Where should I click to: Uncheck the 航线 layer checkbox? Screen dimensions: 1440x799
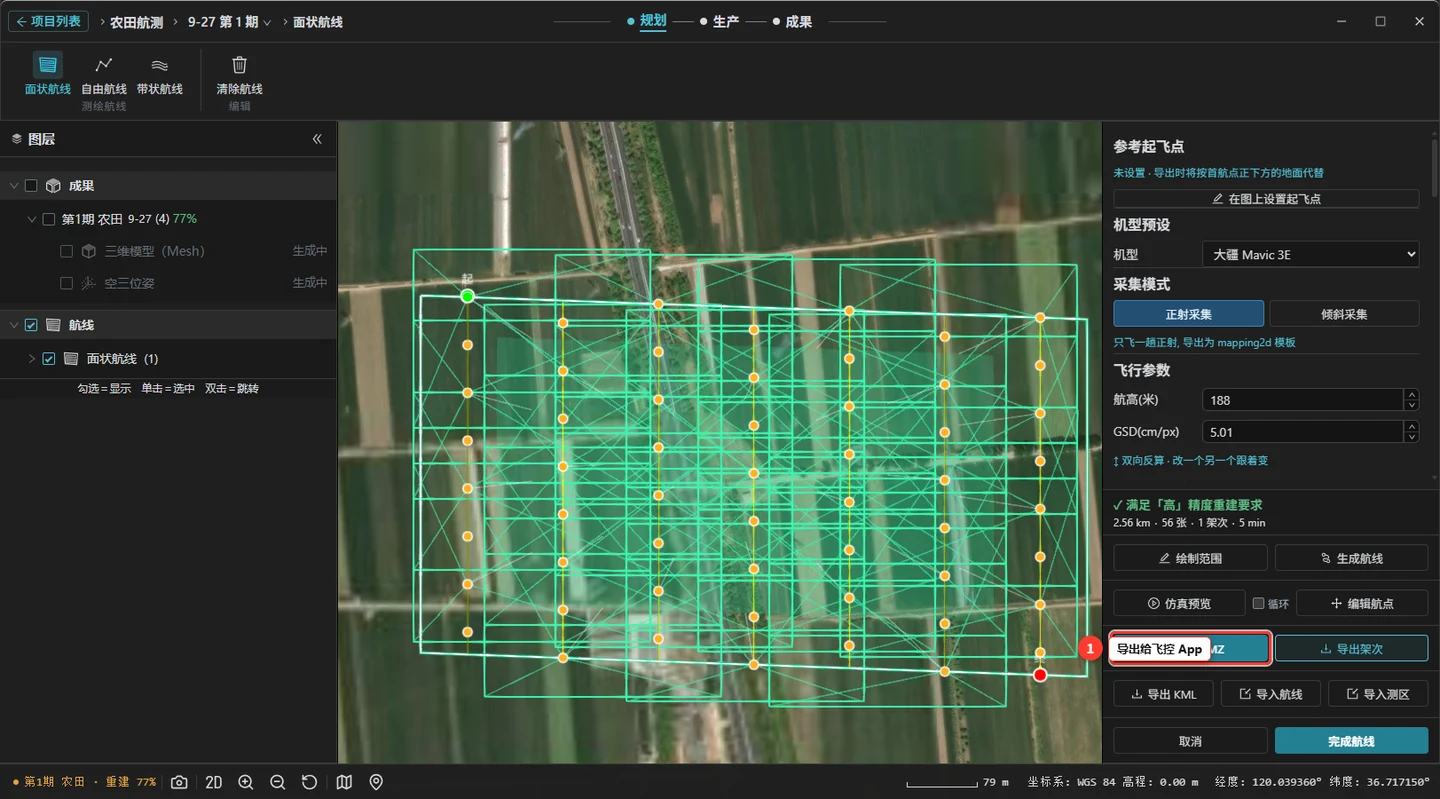tap(31, 325)
